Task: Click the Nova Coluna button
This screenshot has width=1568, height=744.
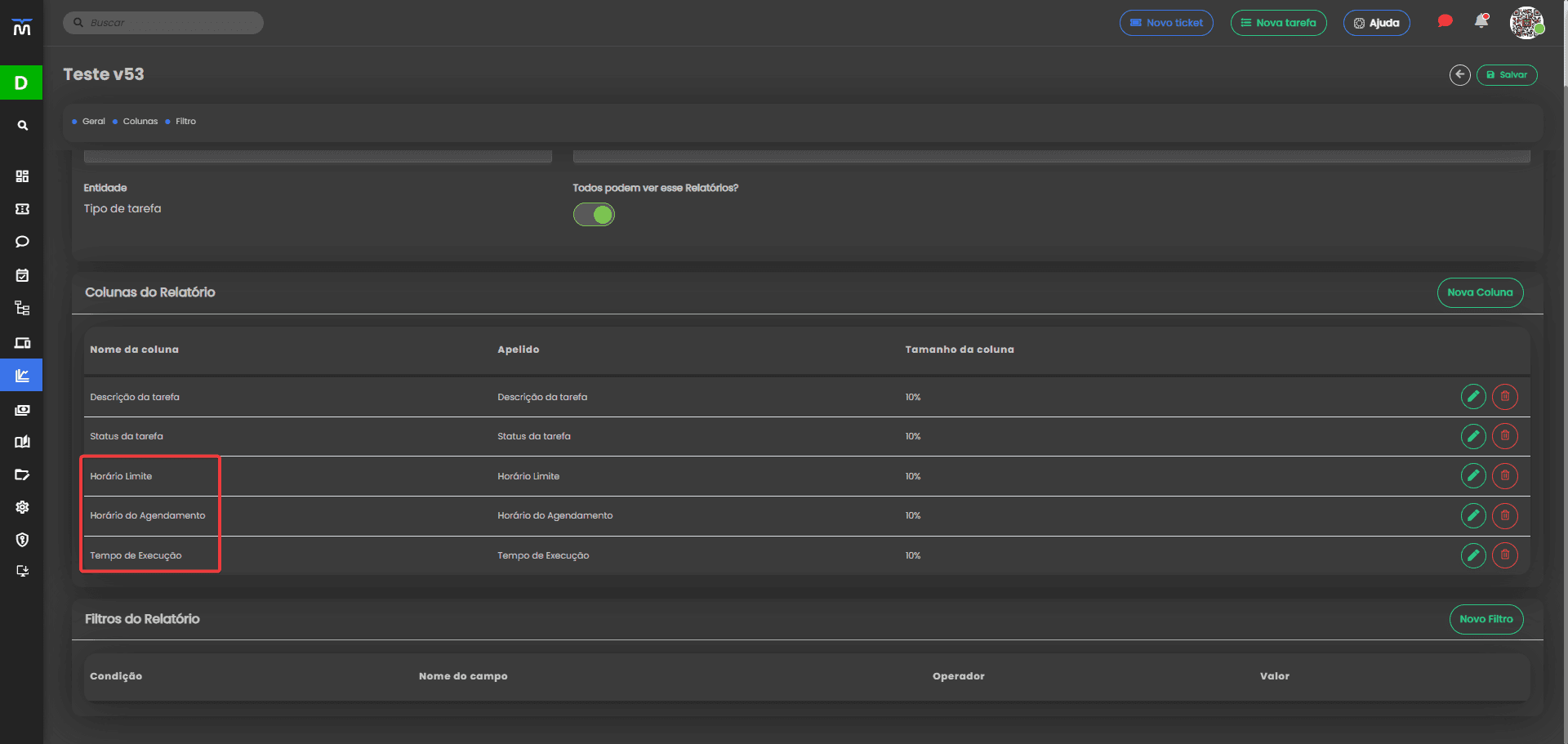Action: pos(1480,292)
